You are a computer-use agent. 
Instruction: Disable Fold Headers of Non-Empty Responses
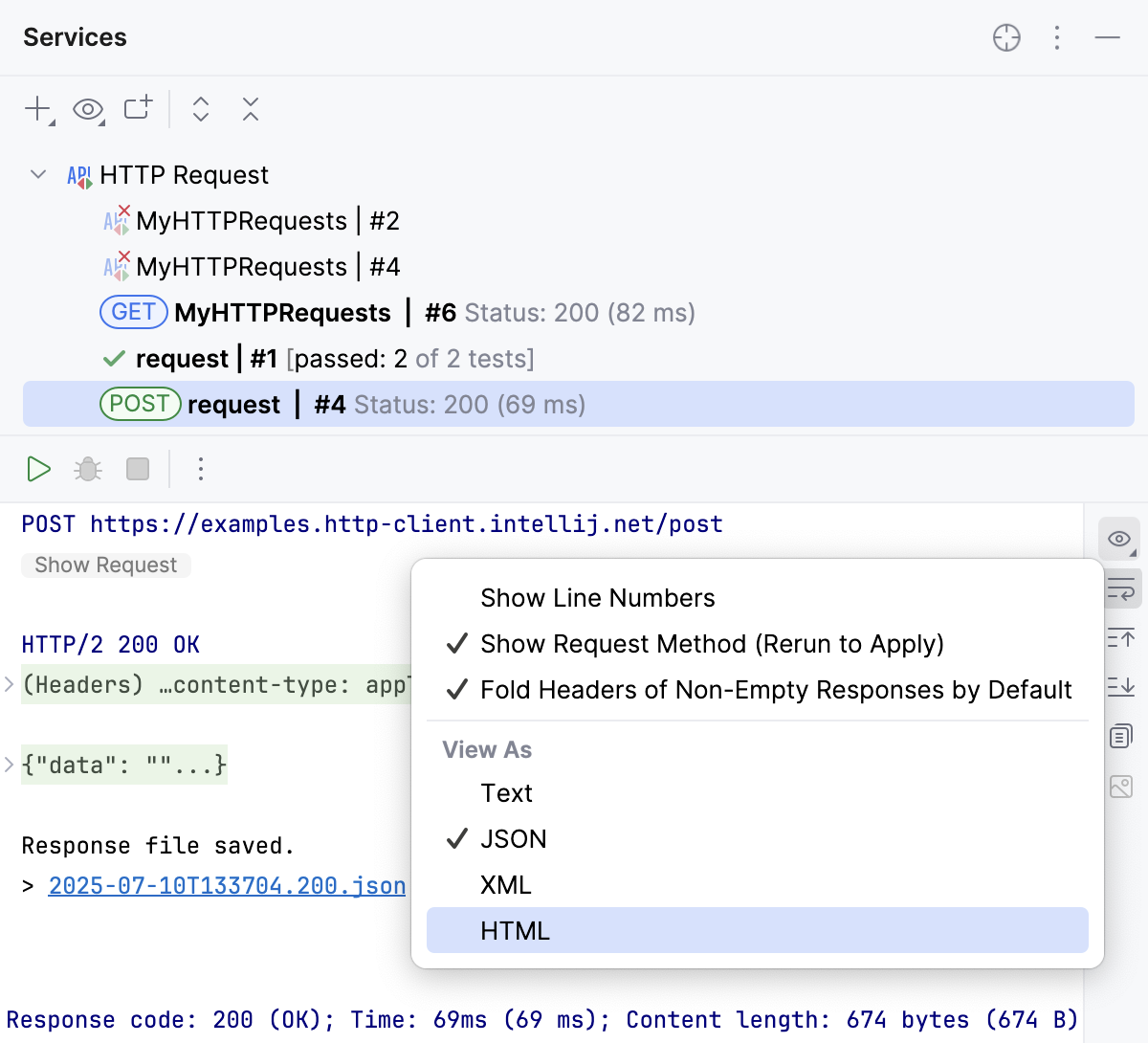point(775,690)
